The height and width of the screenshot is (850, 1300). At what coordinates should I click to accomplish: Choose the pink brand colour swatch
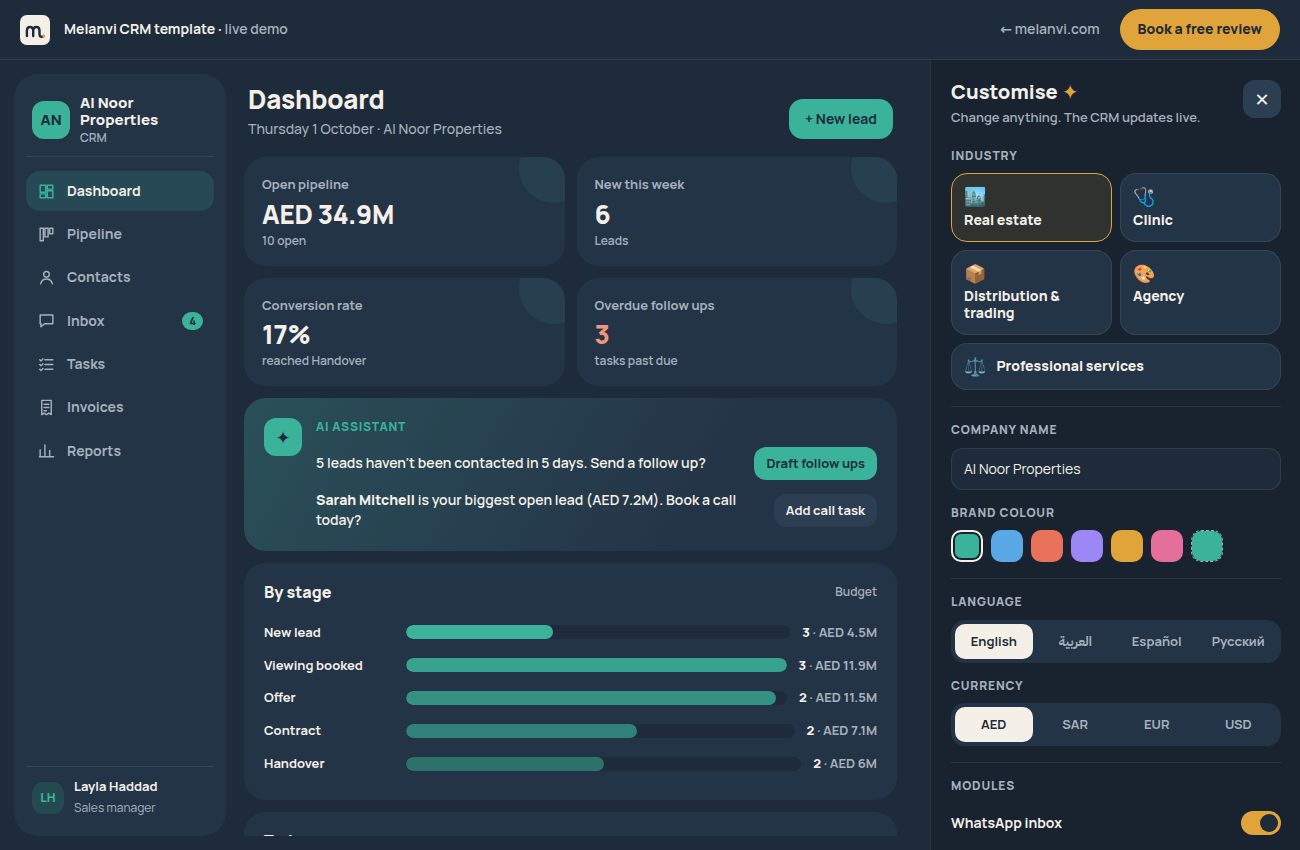1167,546
